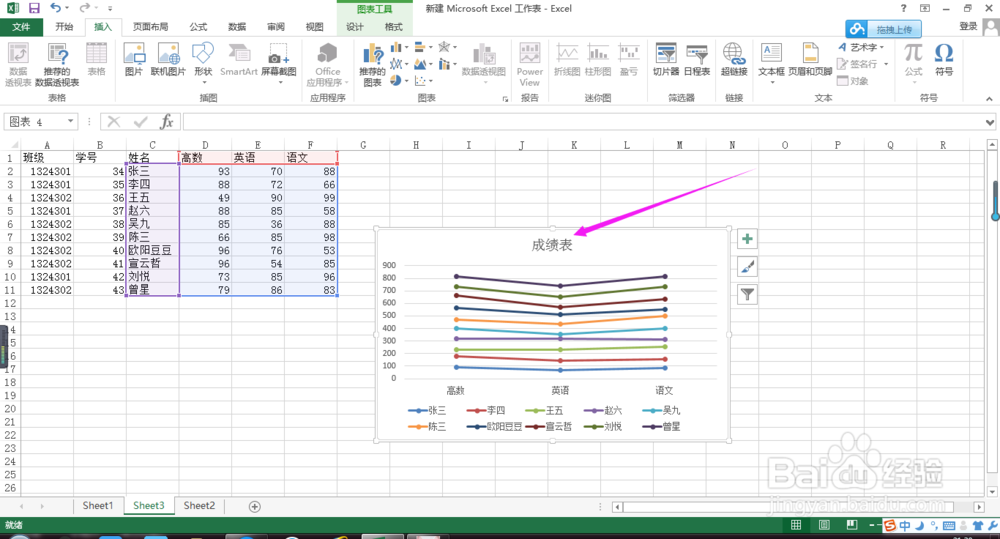Add a new sheet with plus button
Image resolution: width=1000 pixels, height=539 pixels.
point(254,506)
